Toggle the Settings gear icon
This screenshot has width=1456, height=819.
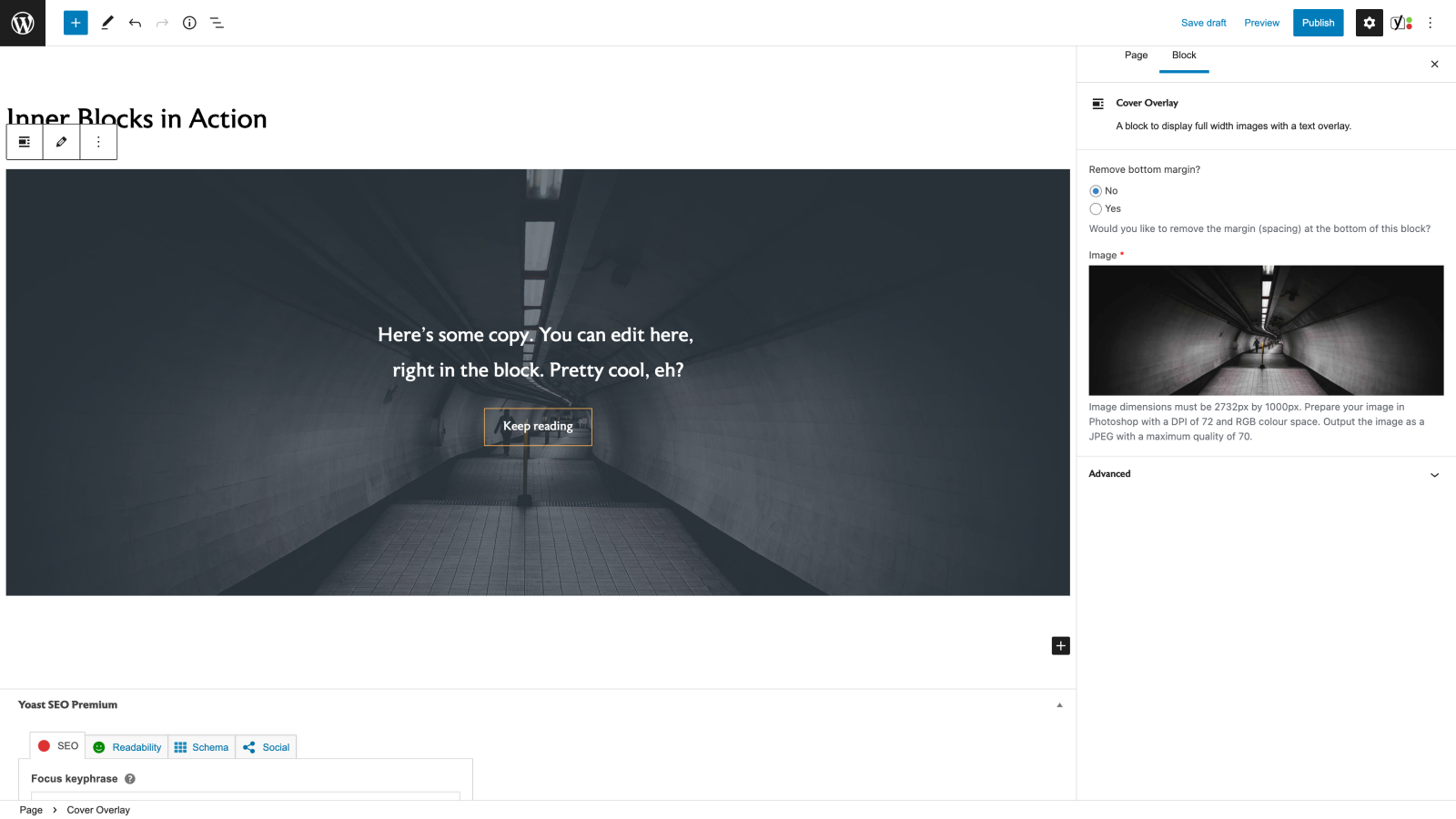click(1369, 23)
